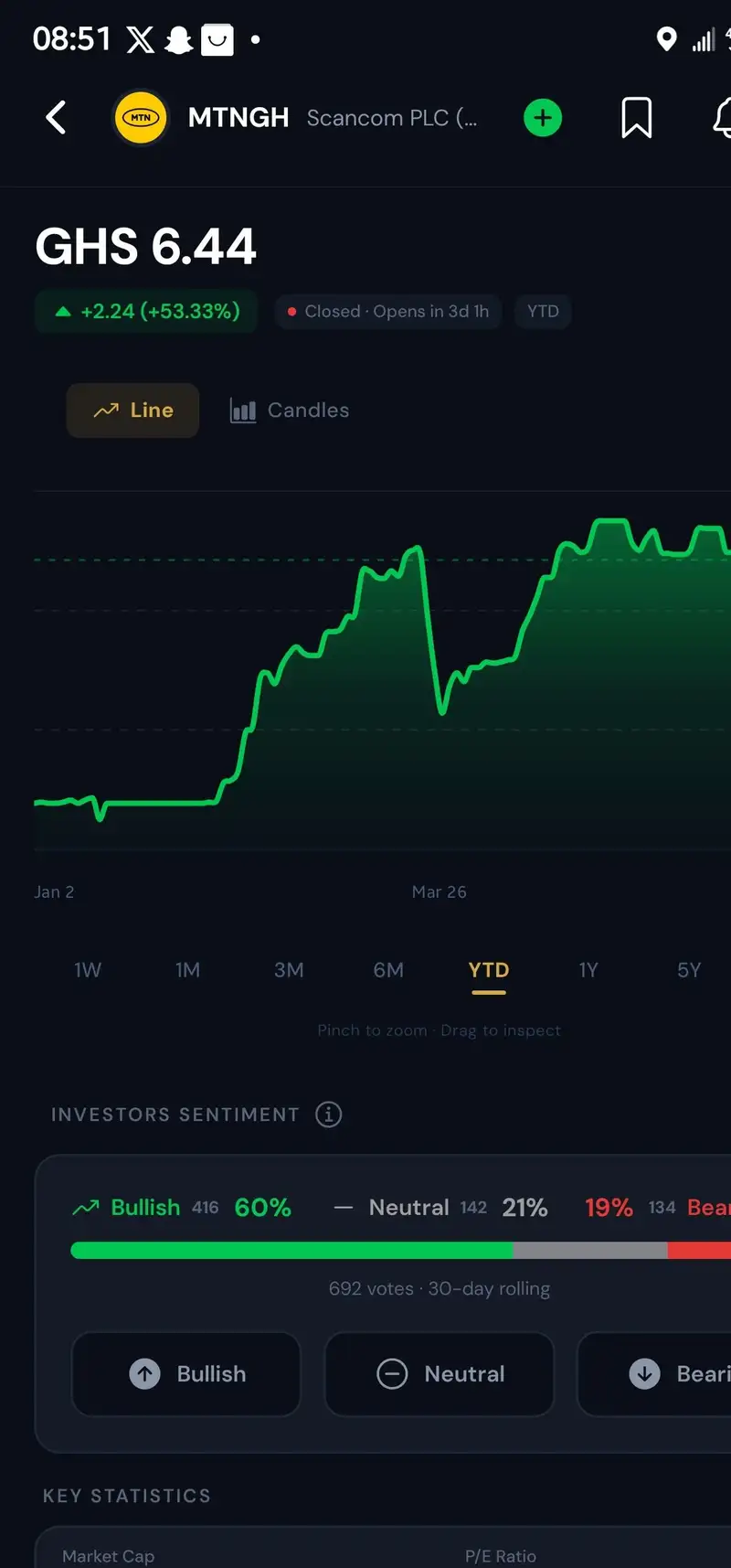
Task: Tap Neutral 21% sentiment label
Action: click(441, 1208)
